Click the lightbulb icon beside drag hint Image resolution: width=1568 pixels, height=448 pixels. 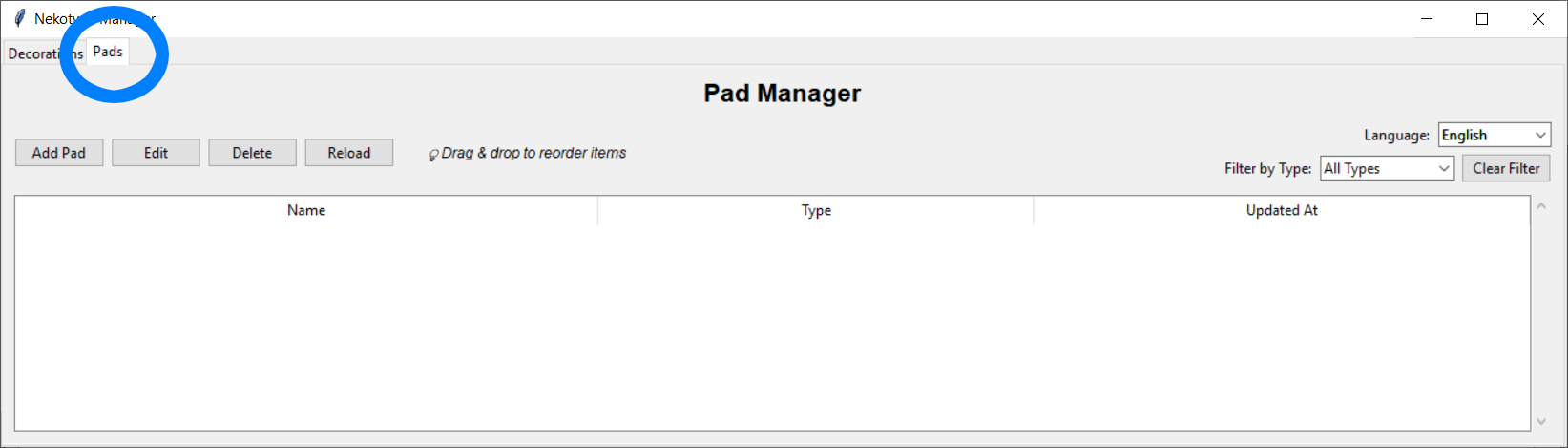tap(433, 154)
